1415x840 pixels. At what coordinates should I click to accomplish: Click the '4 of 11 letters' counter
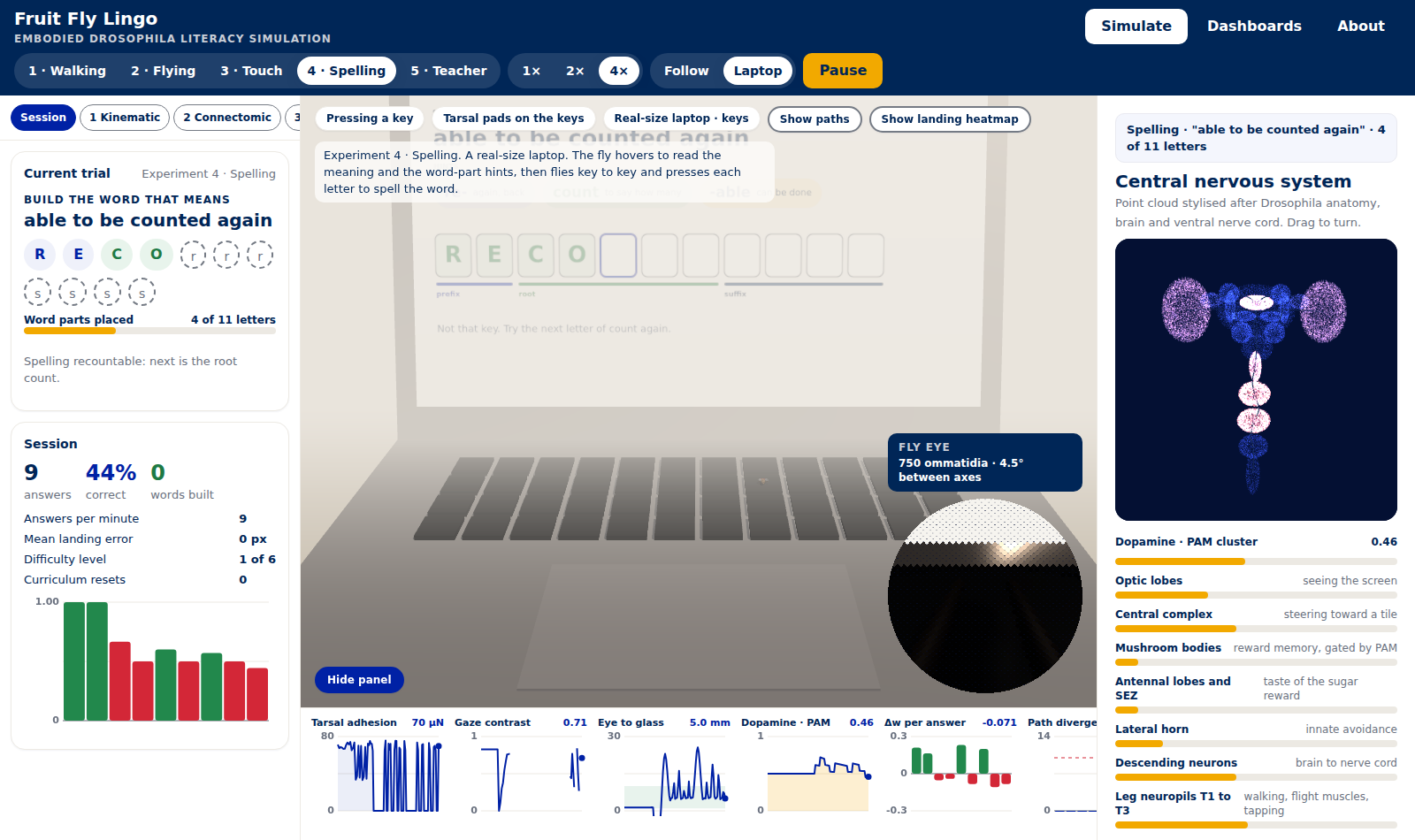233,320
